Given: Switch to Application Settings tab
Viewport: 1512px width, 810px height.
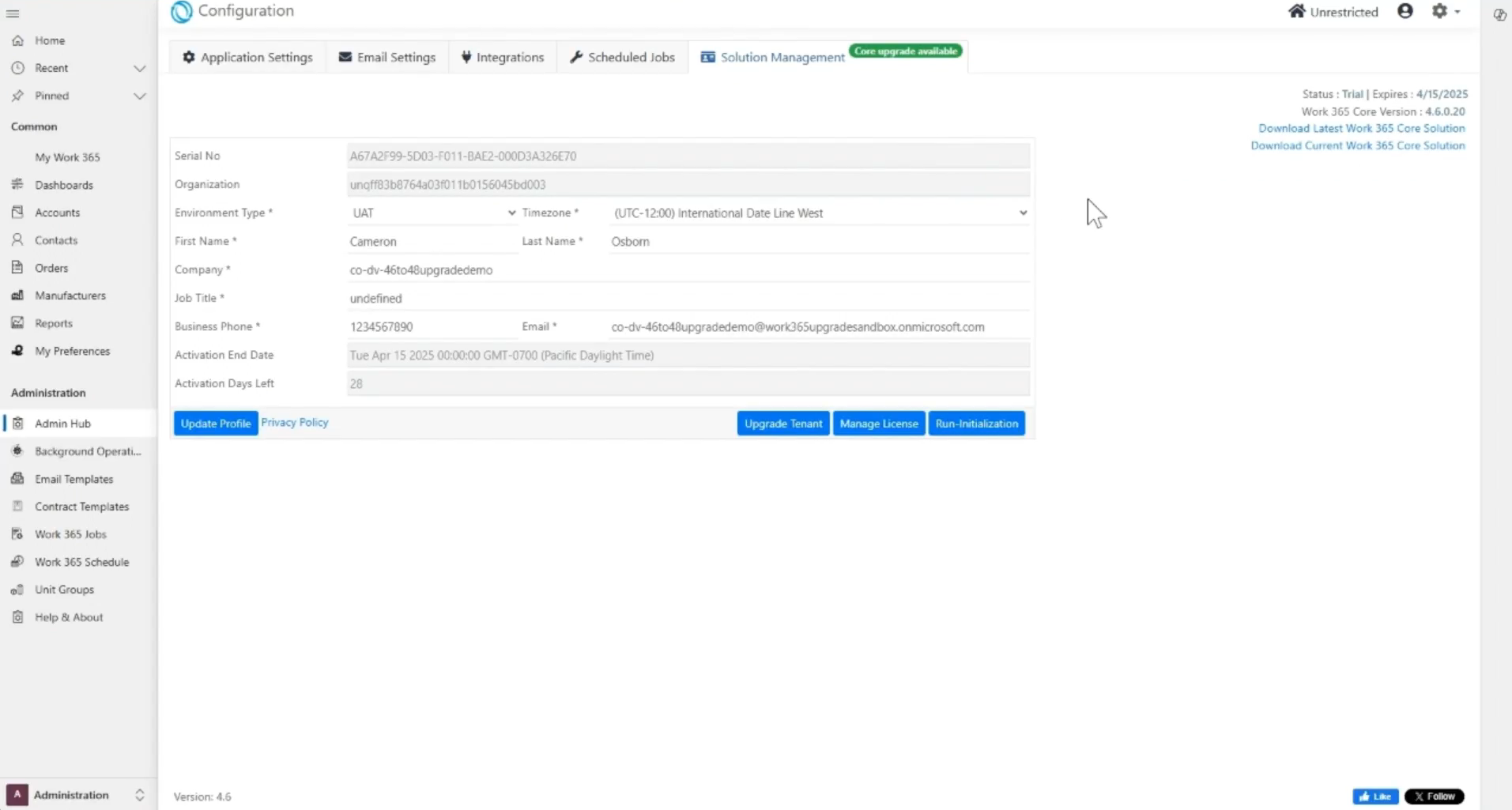Looking at the screenshot, I should click(247, 58).
